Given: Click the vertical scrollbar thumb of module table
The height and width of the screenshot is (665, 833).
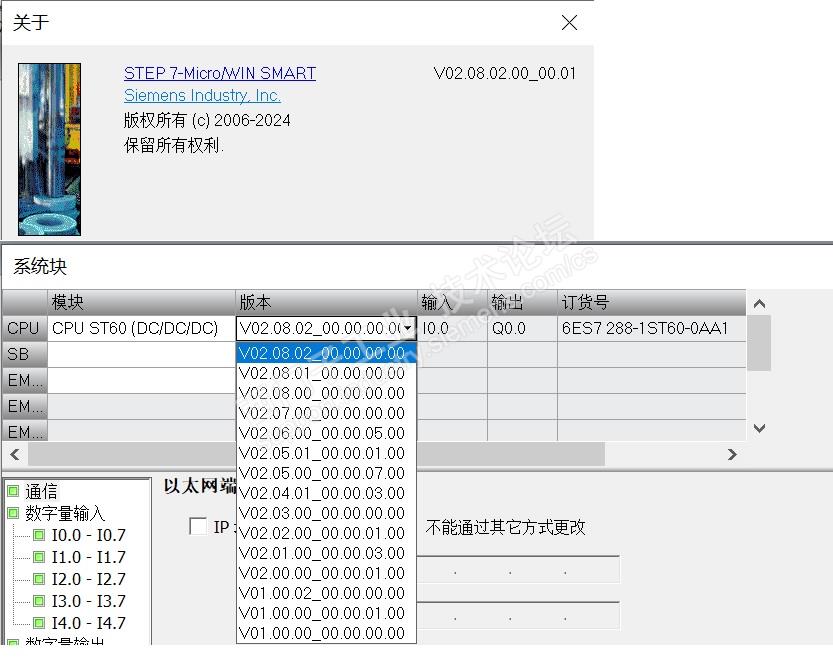Looking at the screenshot, I should [759, 343].
